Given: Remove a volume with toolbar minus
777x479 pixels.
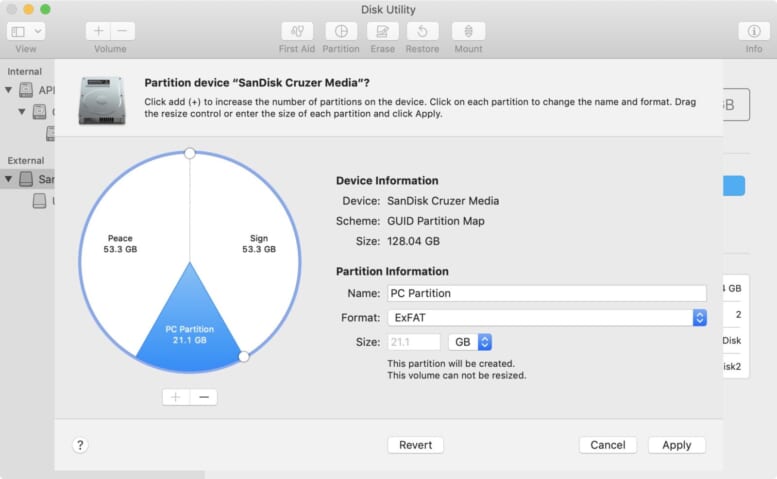Looking at the screenshot, I should click(122, 31).
